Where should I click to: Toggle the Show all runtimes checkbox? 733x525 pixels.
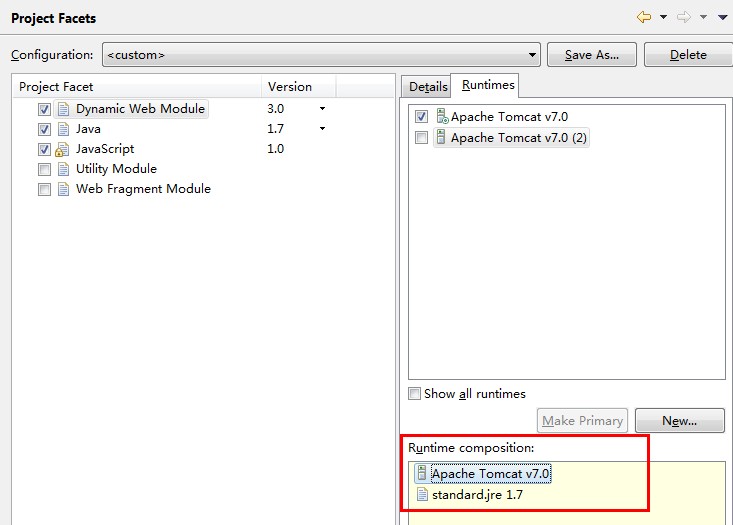(415, 394)
